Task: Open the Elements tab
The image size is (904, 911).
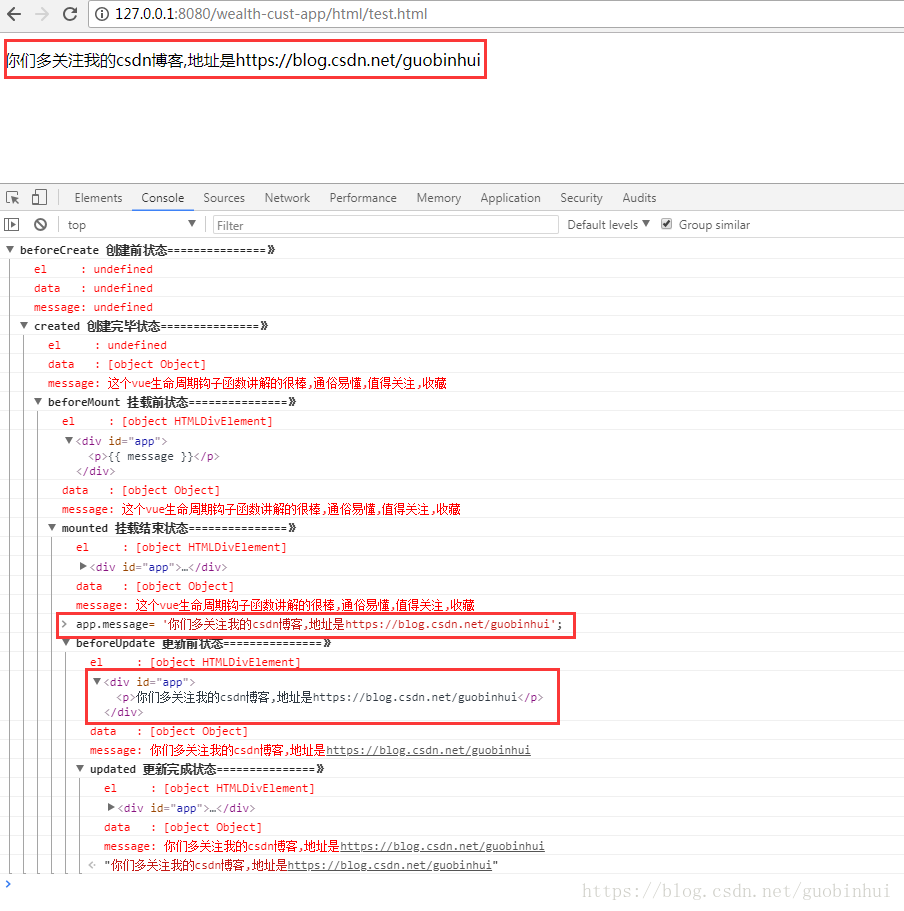Action: pos(98,198)
